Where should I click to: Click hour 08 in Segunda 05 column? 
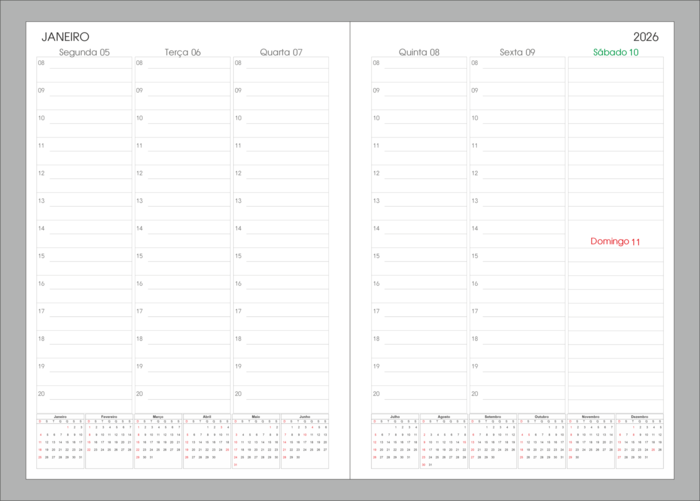tap(41, 63)
